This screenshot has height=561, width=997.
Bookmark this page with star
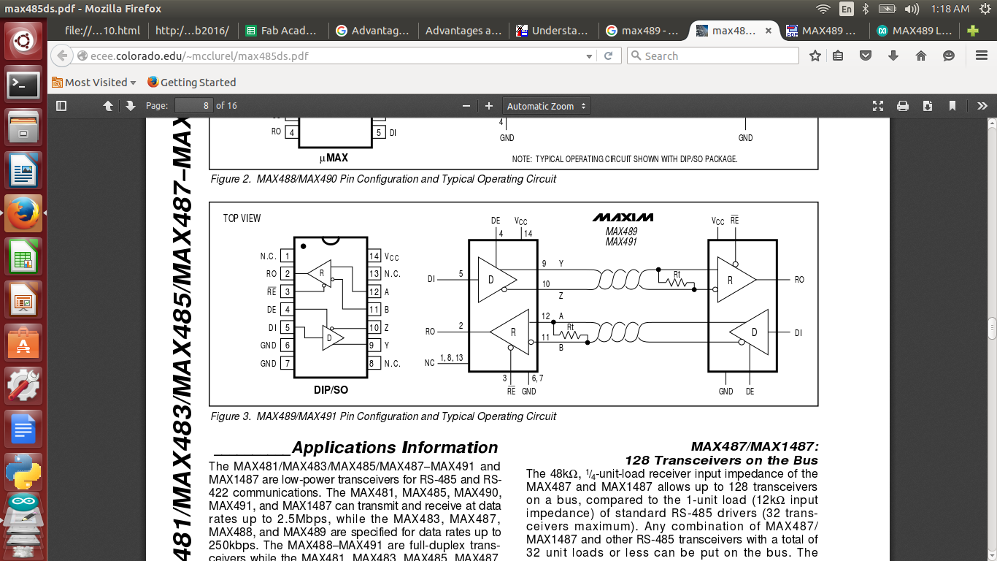point(815,56)
